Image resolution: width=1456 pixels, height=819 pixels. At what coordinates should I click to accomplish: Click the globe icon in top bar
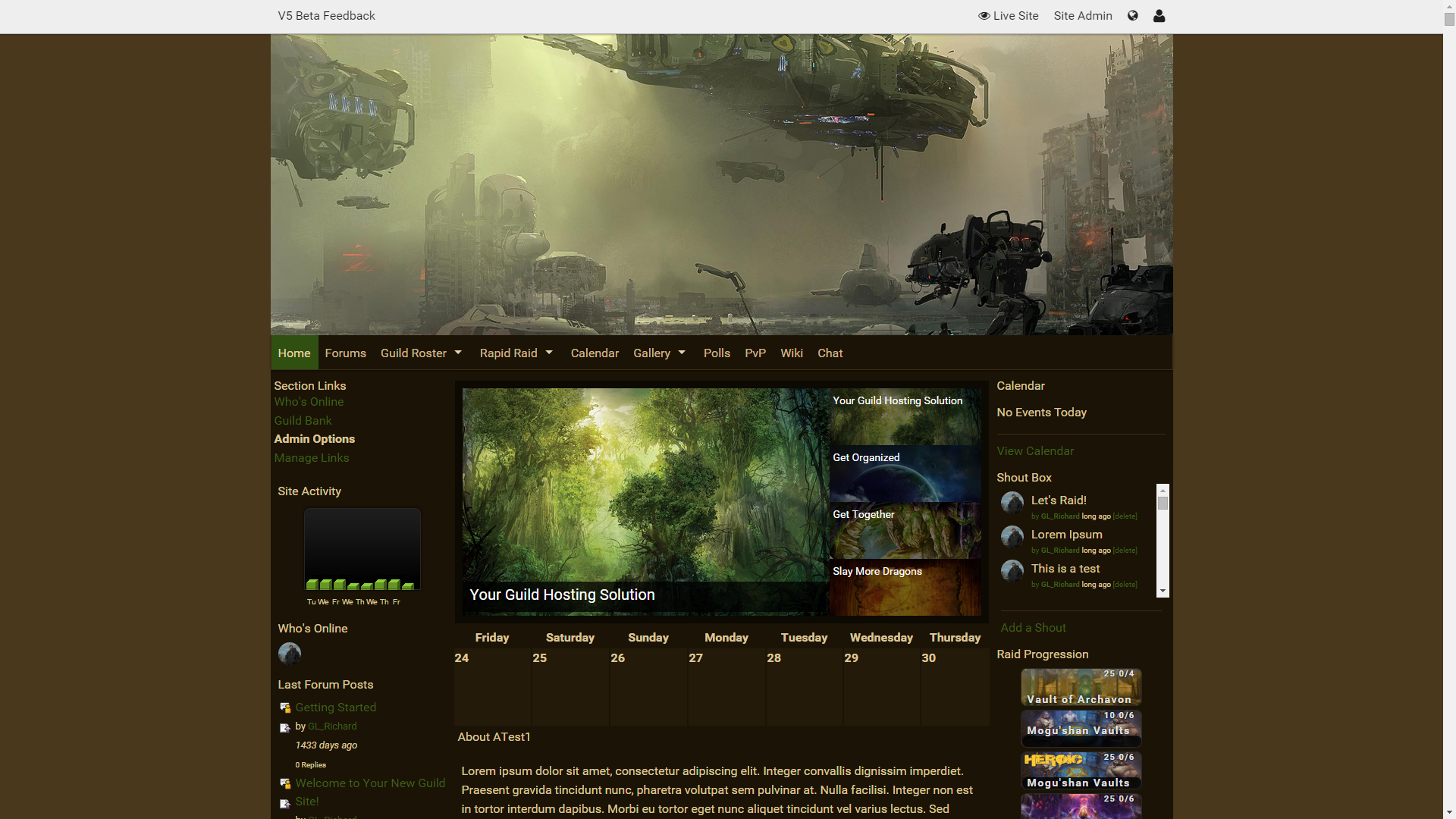(x=1132, y=15)
